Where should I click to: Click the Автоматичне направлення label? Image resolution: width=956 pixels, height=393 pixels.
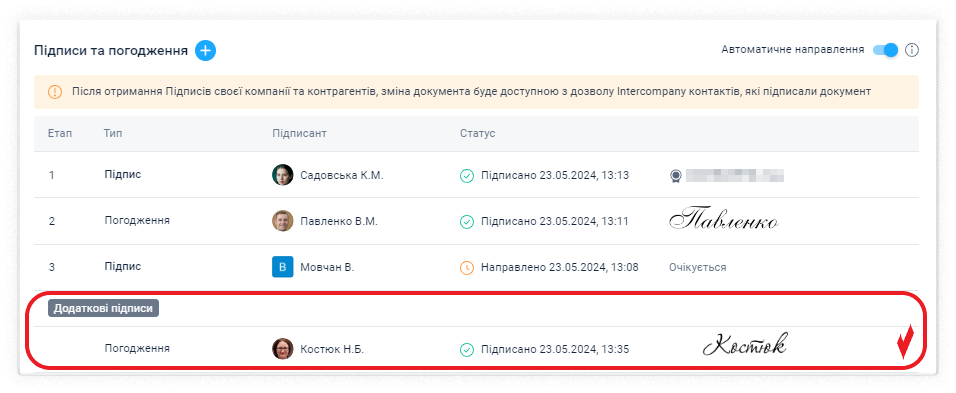pos(793,50)
